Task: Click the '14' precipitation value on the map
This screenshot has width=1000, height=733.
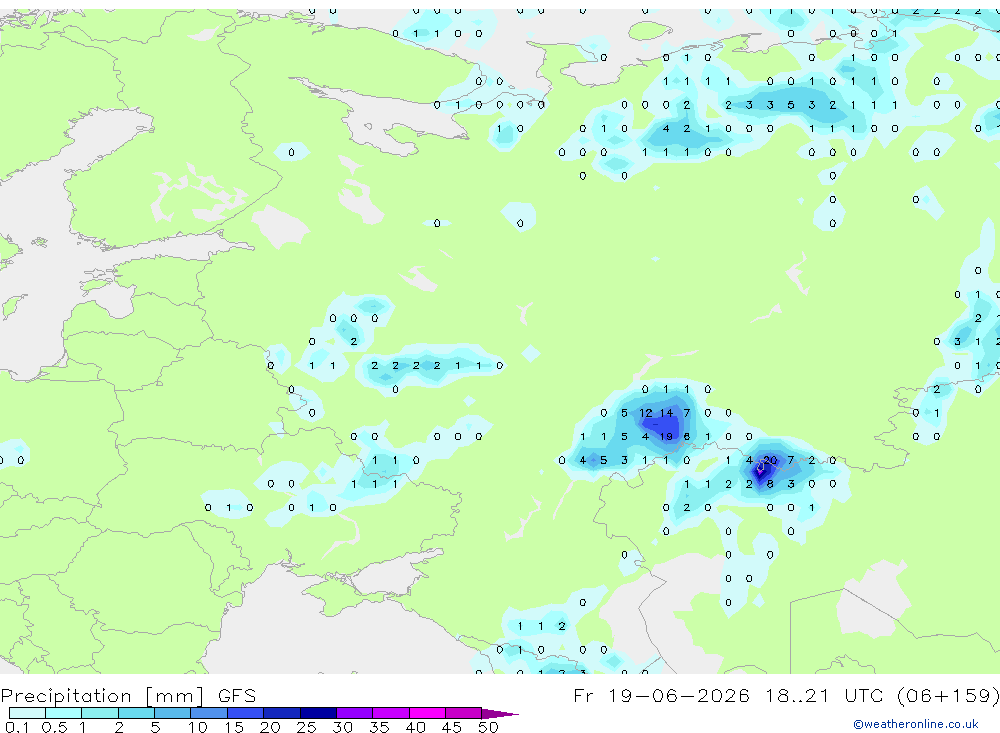Action: tap(666, 413)
